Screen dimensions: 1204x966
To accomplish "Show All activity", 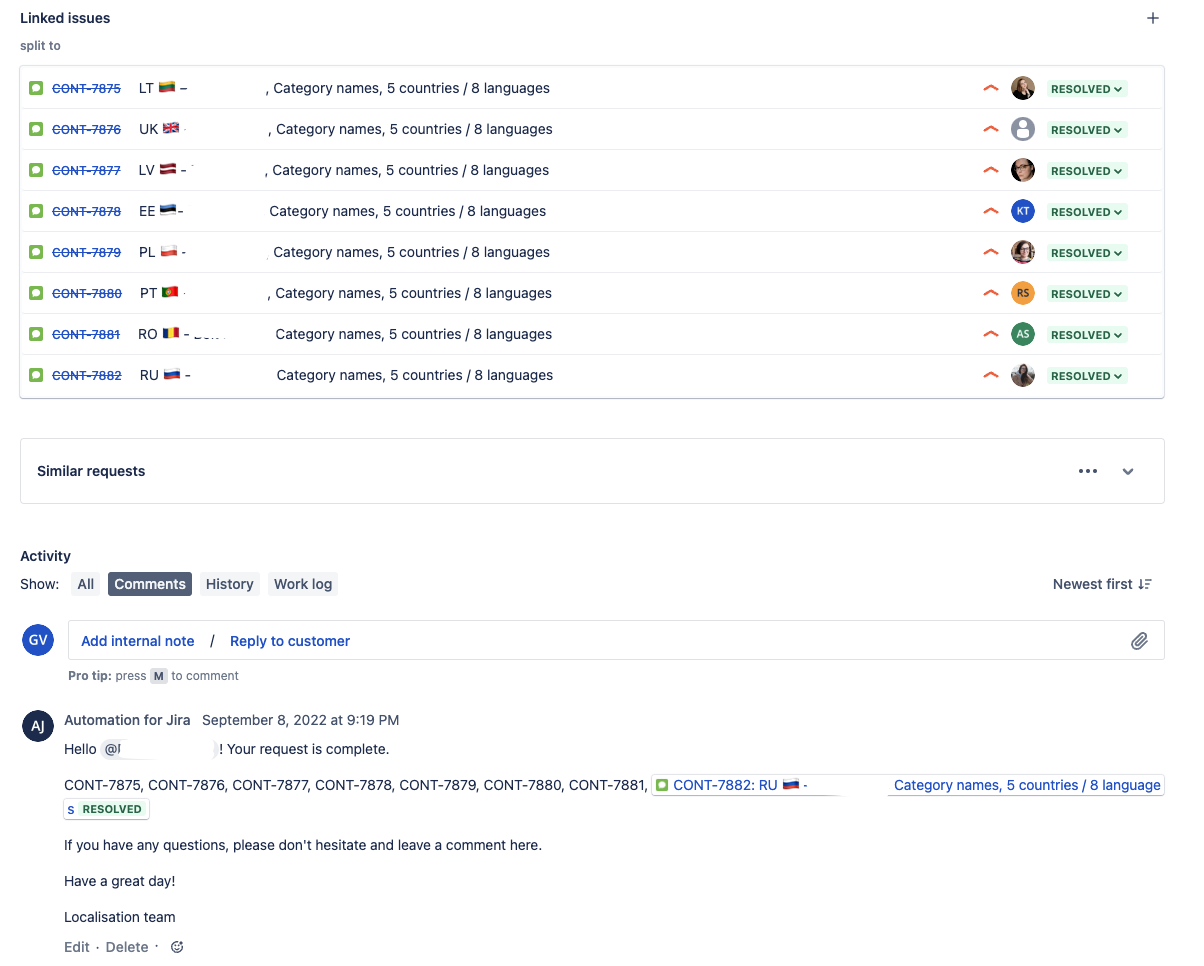I will coord(86,584).
